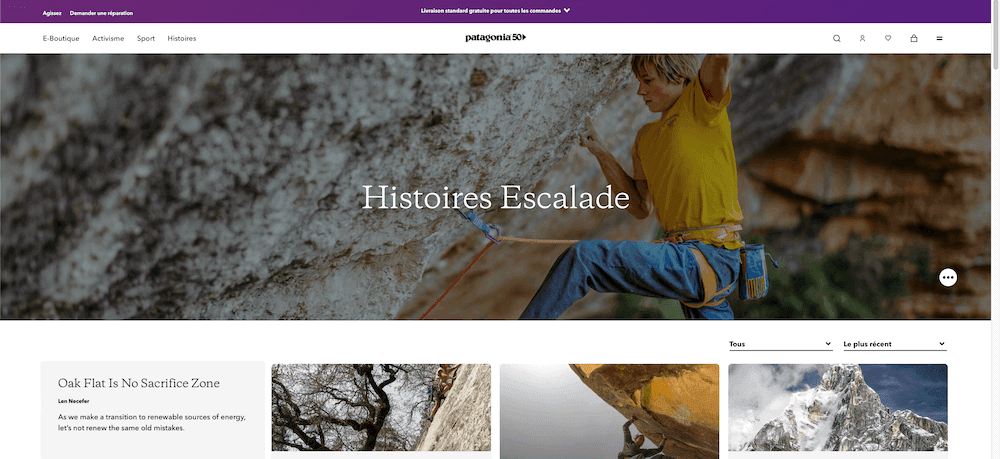
Task: Open the Sport menu
Action: pyautogui.click(x=145, y=38)
